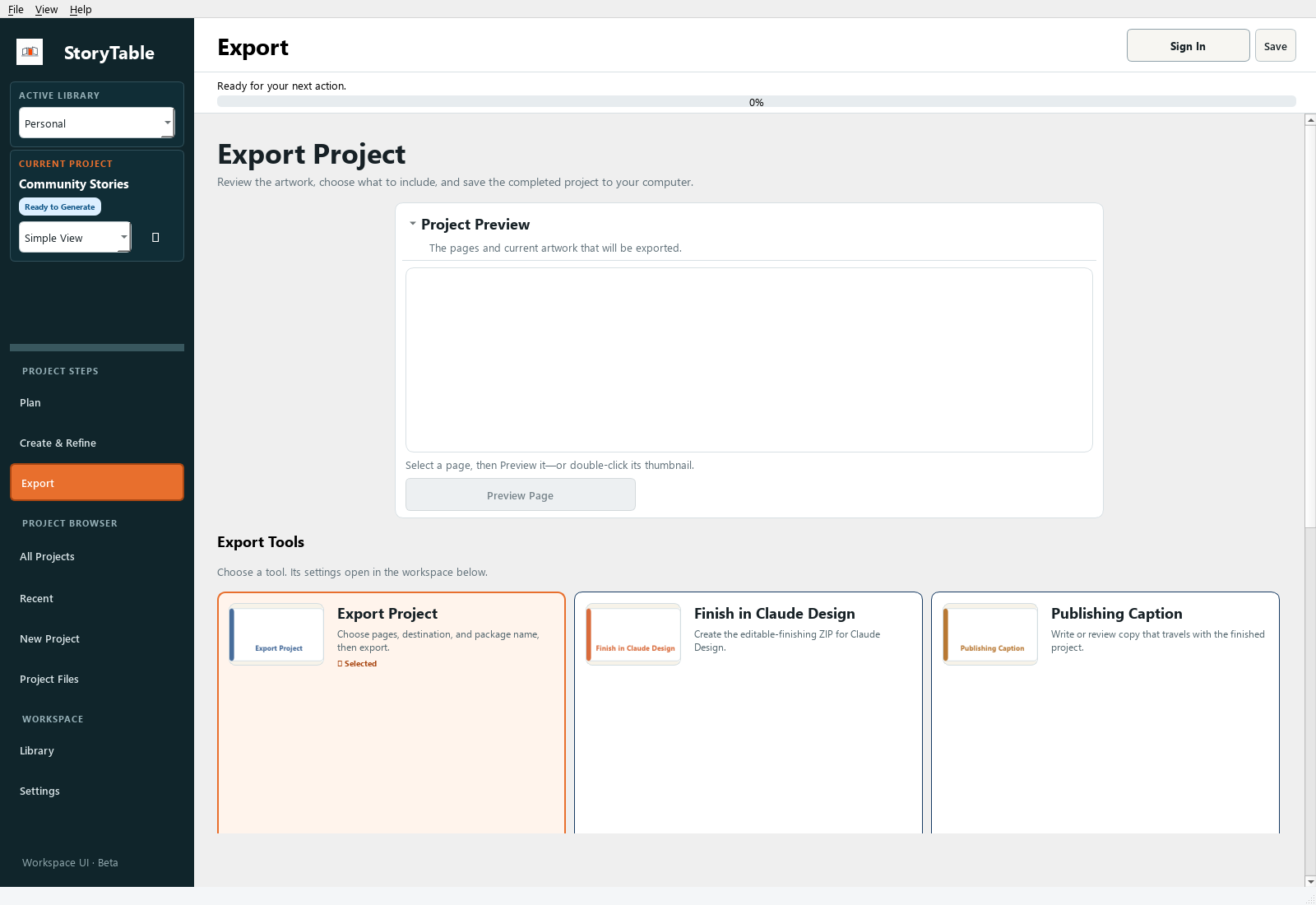
Task: Click the Selected label on Export Project
Action: coord(357,663)
